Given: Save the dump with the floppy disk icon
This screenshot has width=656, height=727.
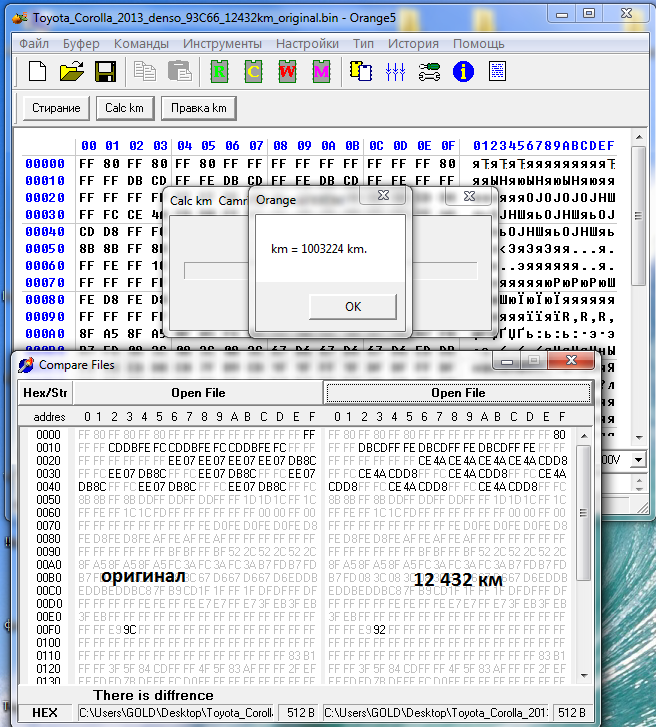Looking at the screenshot, I should tap(104, 71).
